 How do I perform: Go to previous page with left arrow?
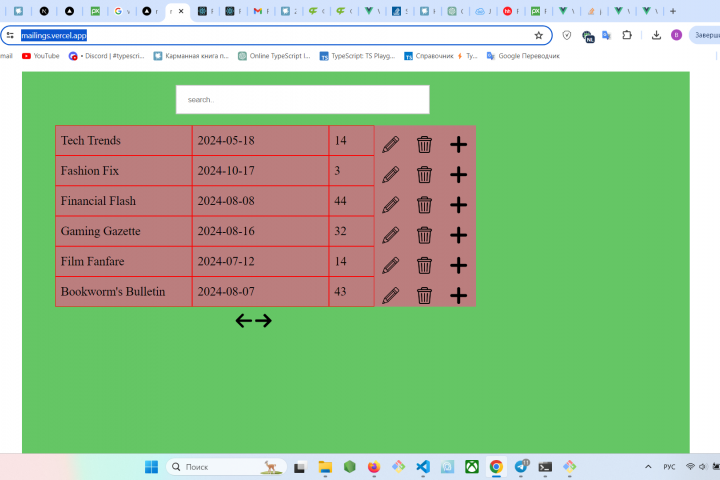tap(244, 321)
